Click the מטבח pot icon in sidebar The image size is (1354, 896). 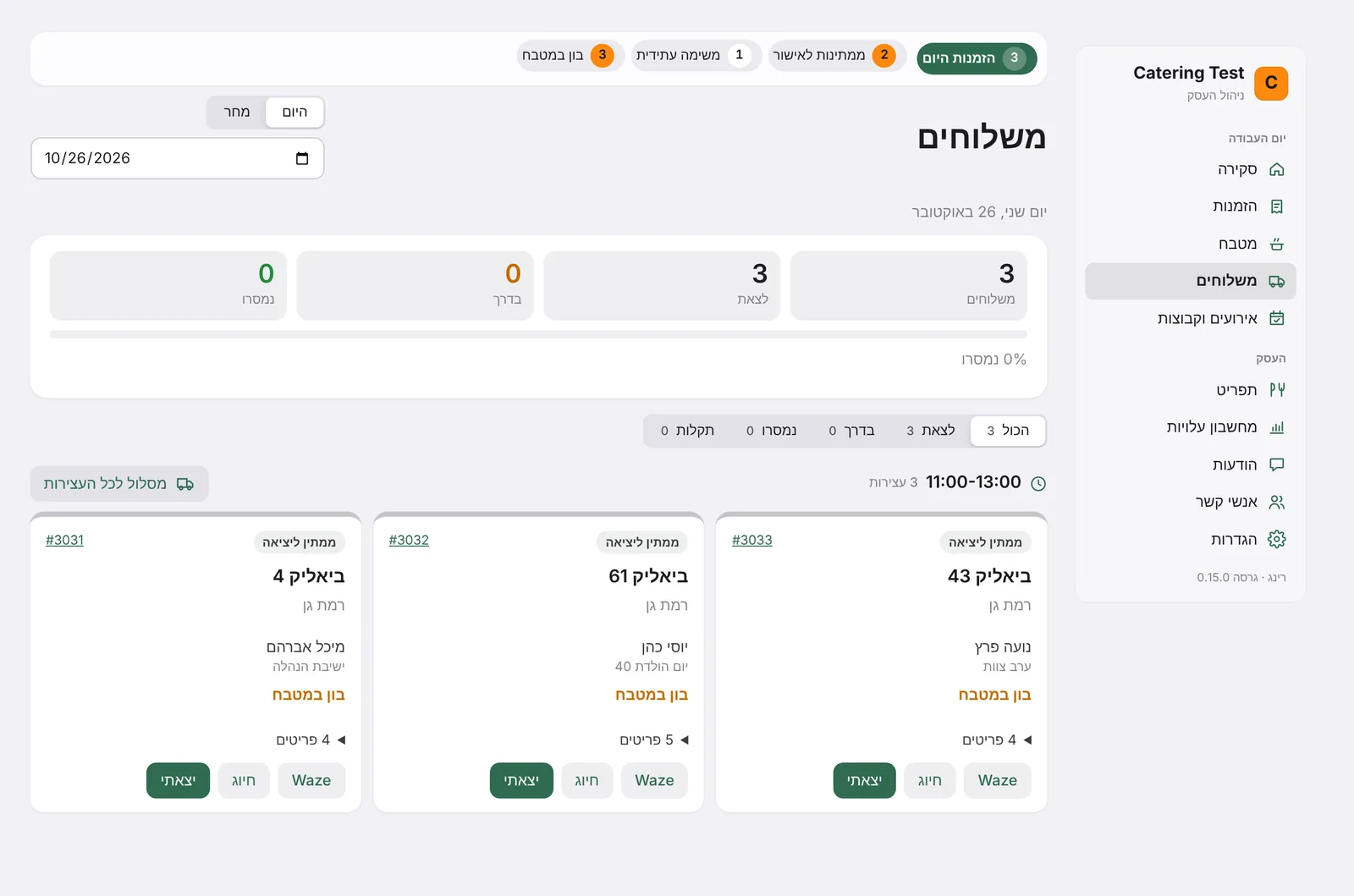click(x=1277, y=244)
